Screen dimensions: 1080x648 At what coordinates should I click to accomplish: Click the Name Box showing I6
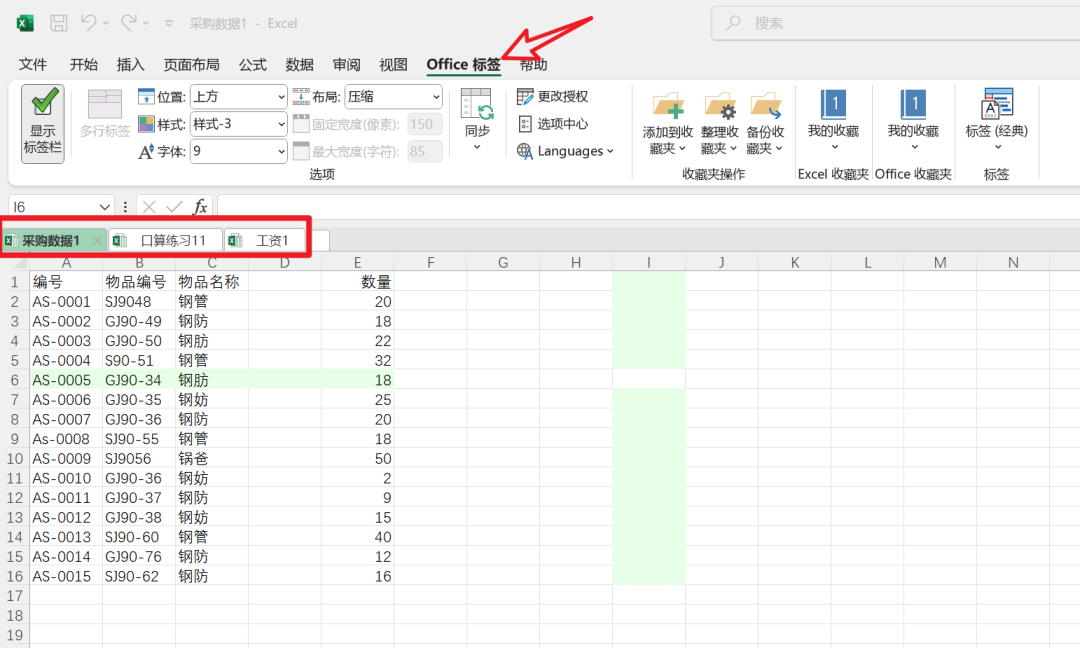pyautogui.click(x=52, y=207)
